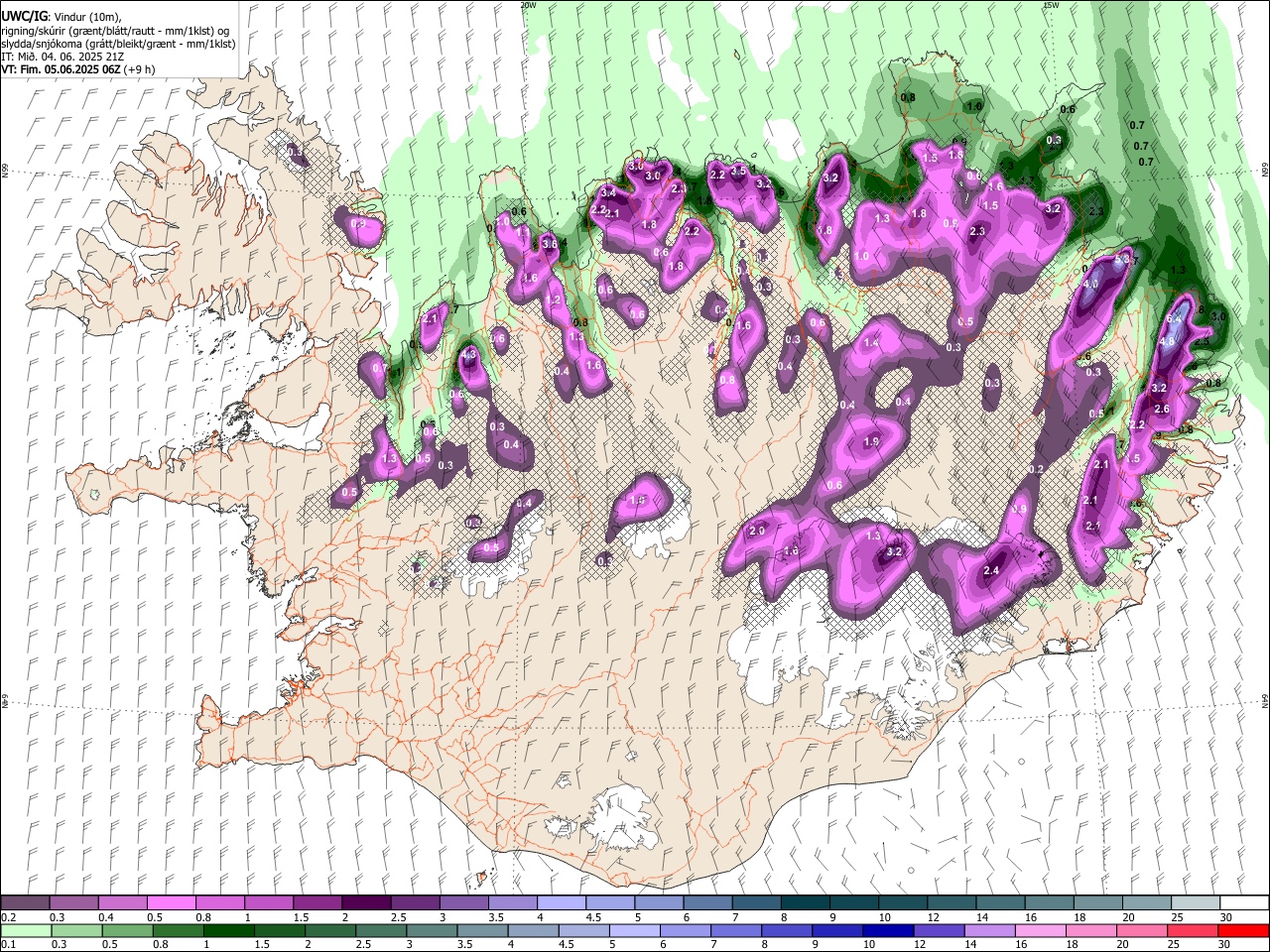The width and height of the screenshot is (1270, 952).
Task: Pick the 1.5–2 swatch in purple snow legend
Action: [317, 903]
